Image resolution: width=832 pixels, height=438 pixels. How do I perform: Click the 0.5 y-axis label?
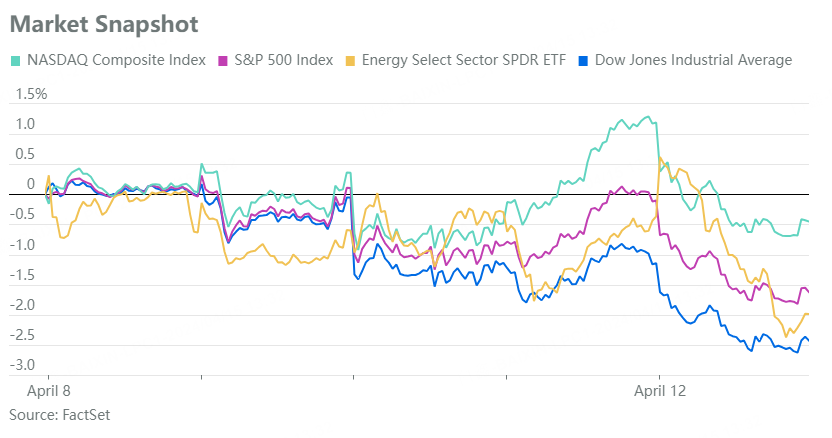[24, 155]
